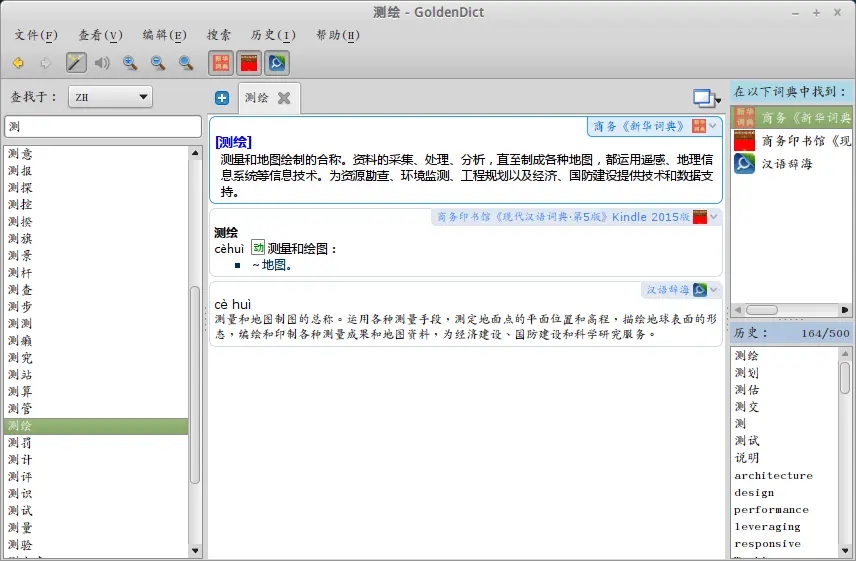Viewport: 856px width, 561px height.
Task: Toggle the red 现代汉语词典 toolbar icon
Action: click(249, 63)
